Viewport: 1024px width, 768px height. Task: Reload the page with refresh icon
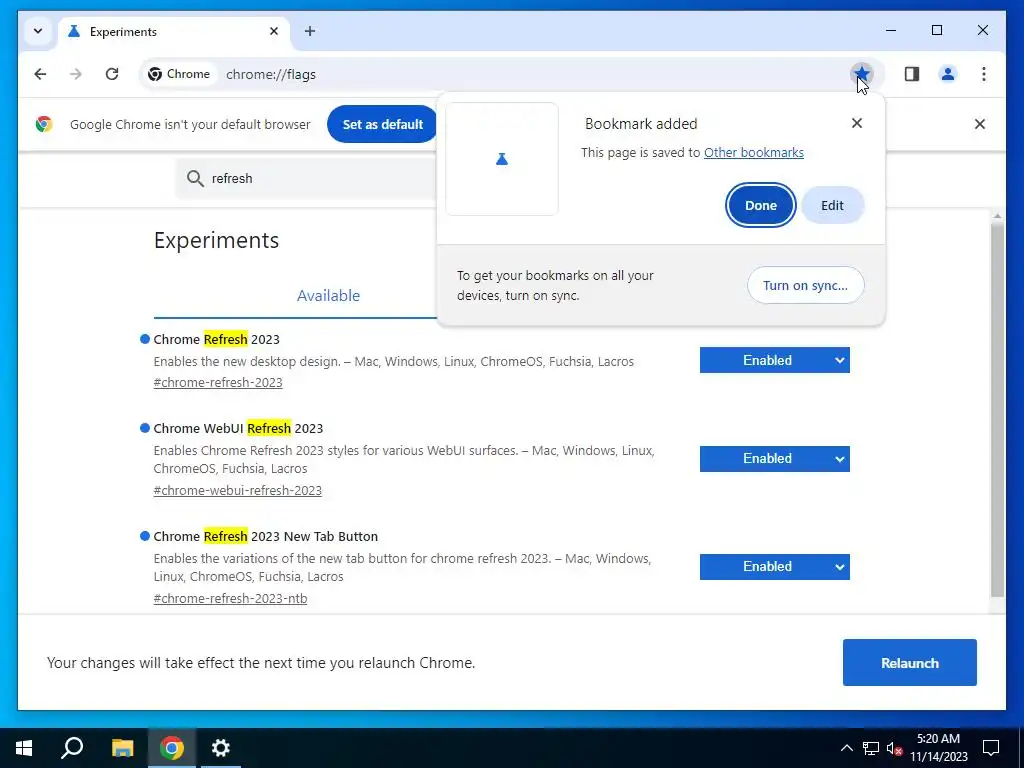112,74
